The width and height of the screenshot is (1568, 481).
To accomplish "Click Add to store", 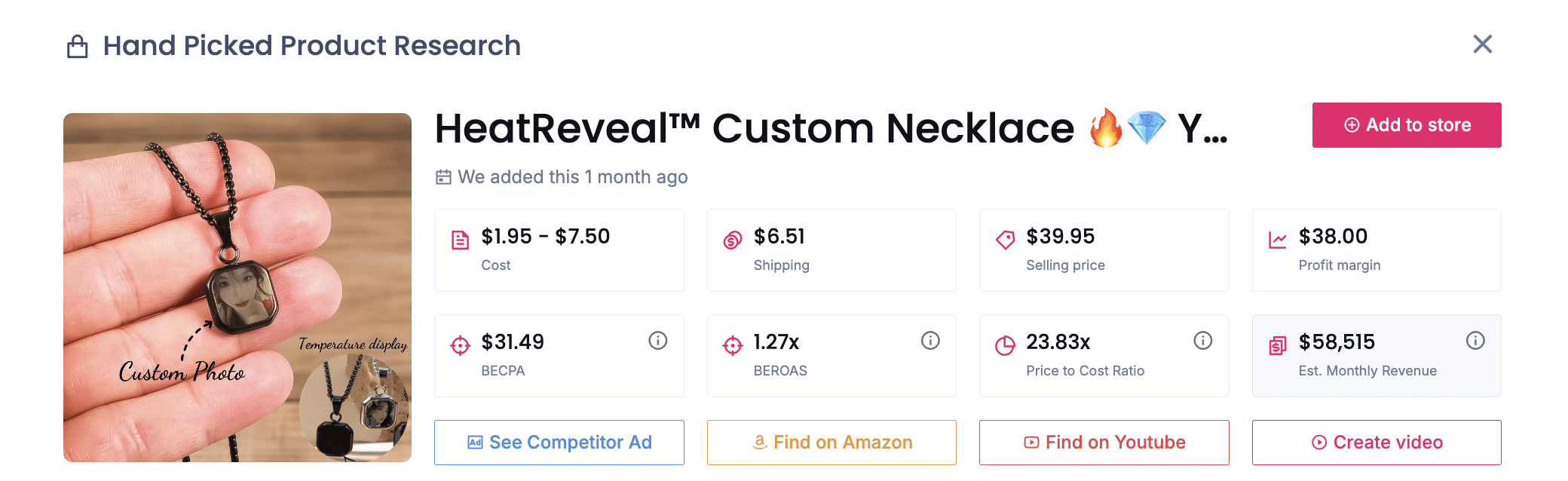I will click(1406, 124).
